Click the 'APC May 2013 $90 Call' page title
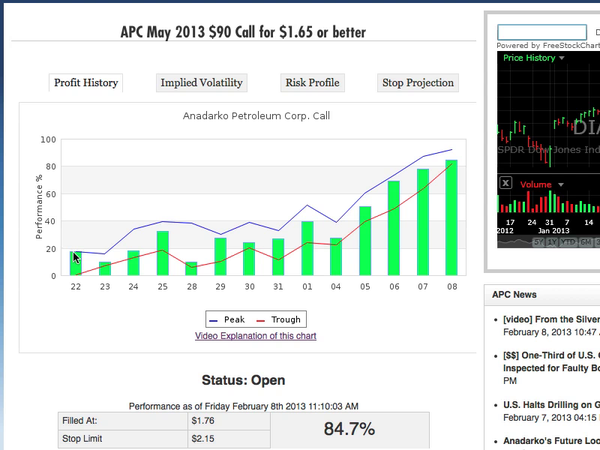This screenshot has height=450, width=600. (x=243, y=32)
